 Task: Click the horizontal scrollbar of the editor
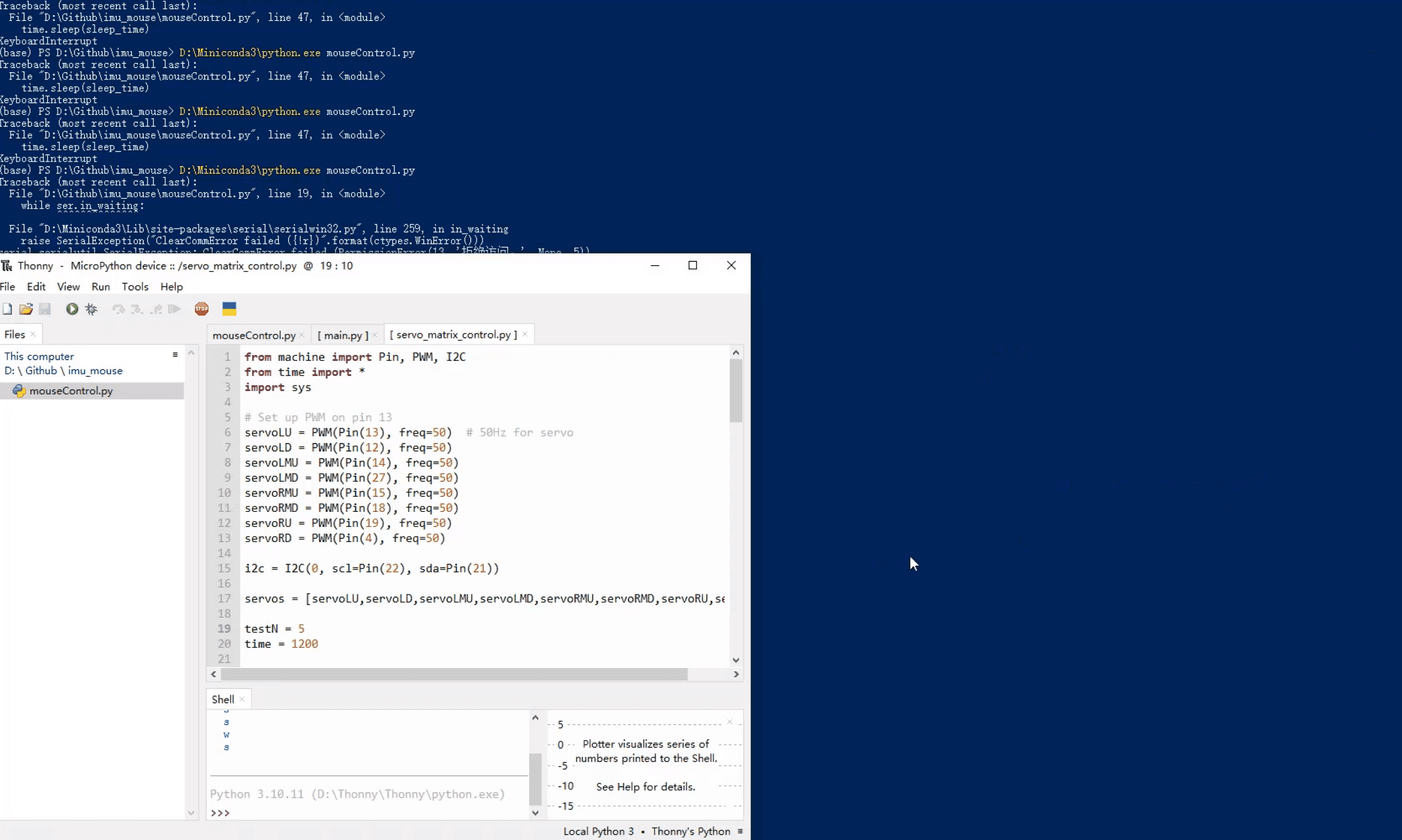[453, 675]
